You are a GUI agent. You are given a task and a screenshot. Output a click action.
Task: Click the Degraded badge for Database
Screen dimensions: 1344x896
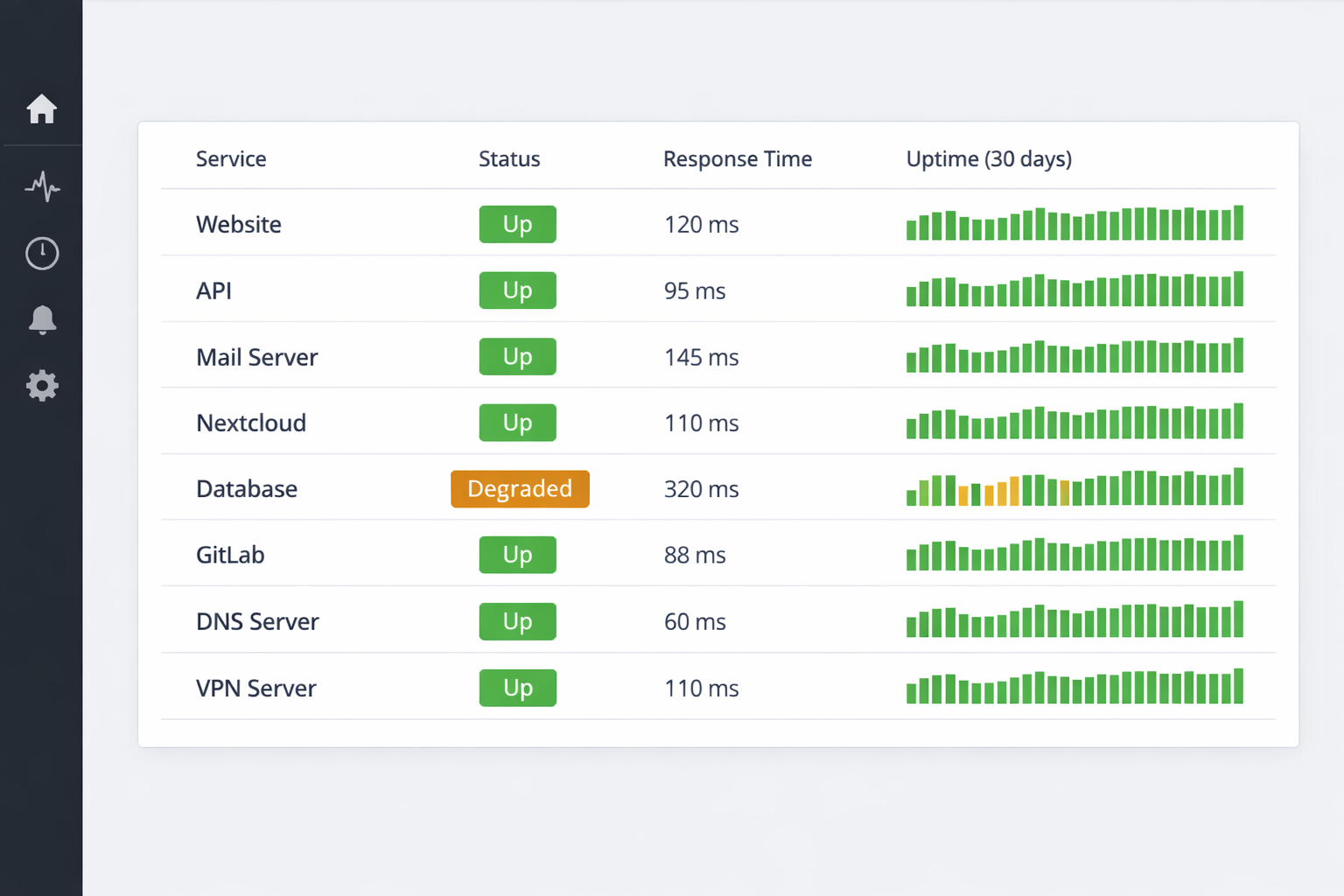pyautogui.click(x=520, y=489)
